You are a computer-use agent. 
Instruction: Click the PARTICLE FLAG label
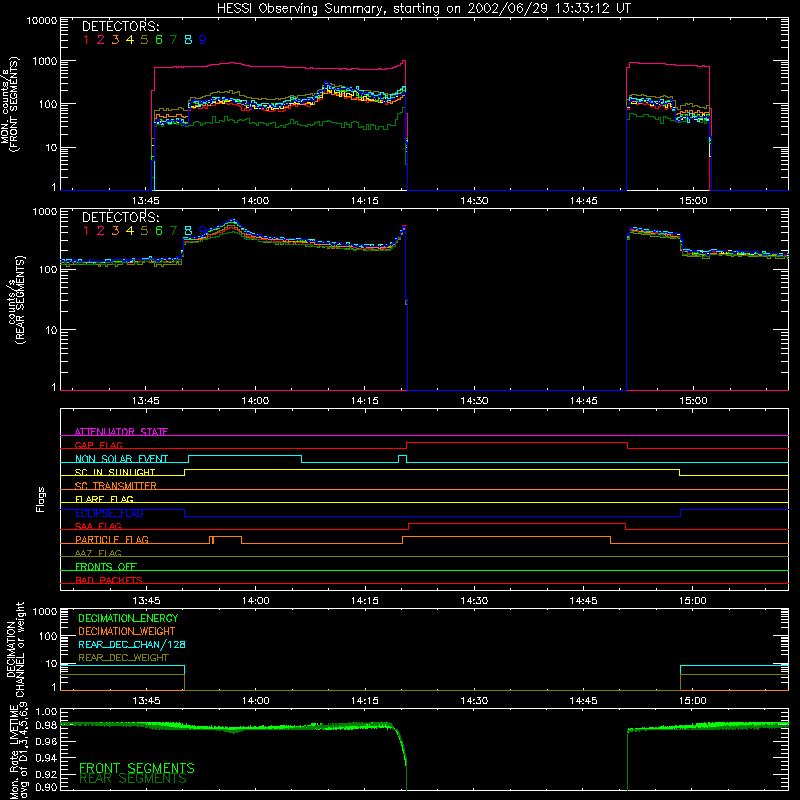pyautogui.click(x=112, y=540)
